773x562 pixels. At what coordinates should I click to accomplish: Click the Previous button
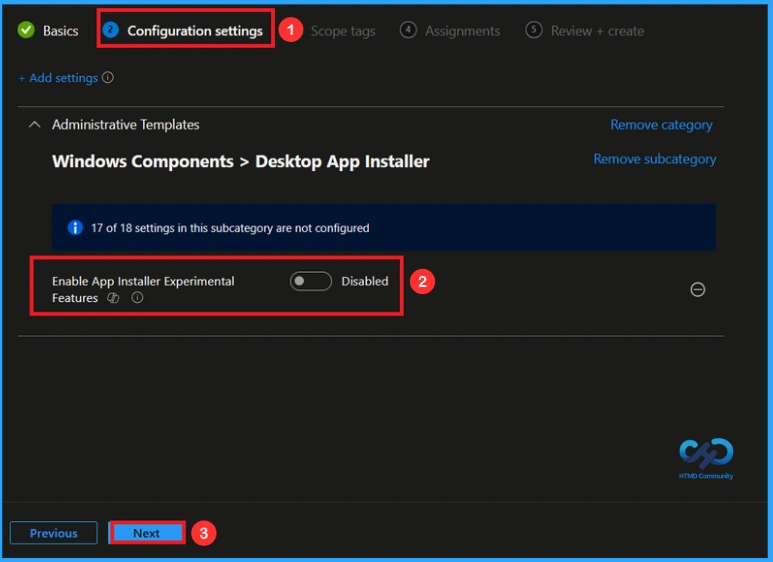pyautogui.click(x=54, y=533)
